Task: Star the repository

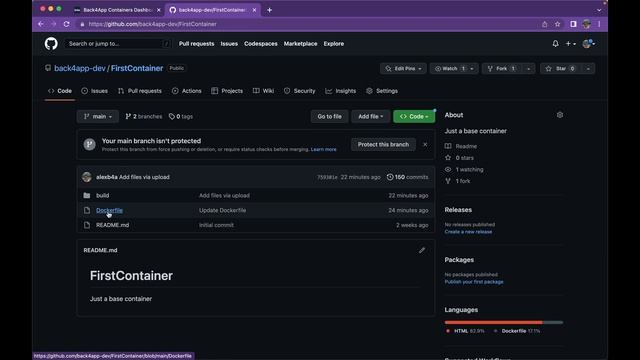Action: pyautogui.click(x=561, y=69)
